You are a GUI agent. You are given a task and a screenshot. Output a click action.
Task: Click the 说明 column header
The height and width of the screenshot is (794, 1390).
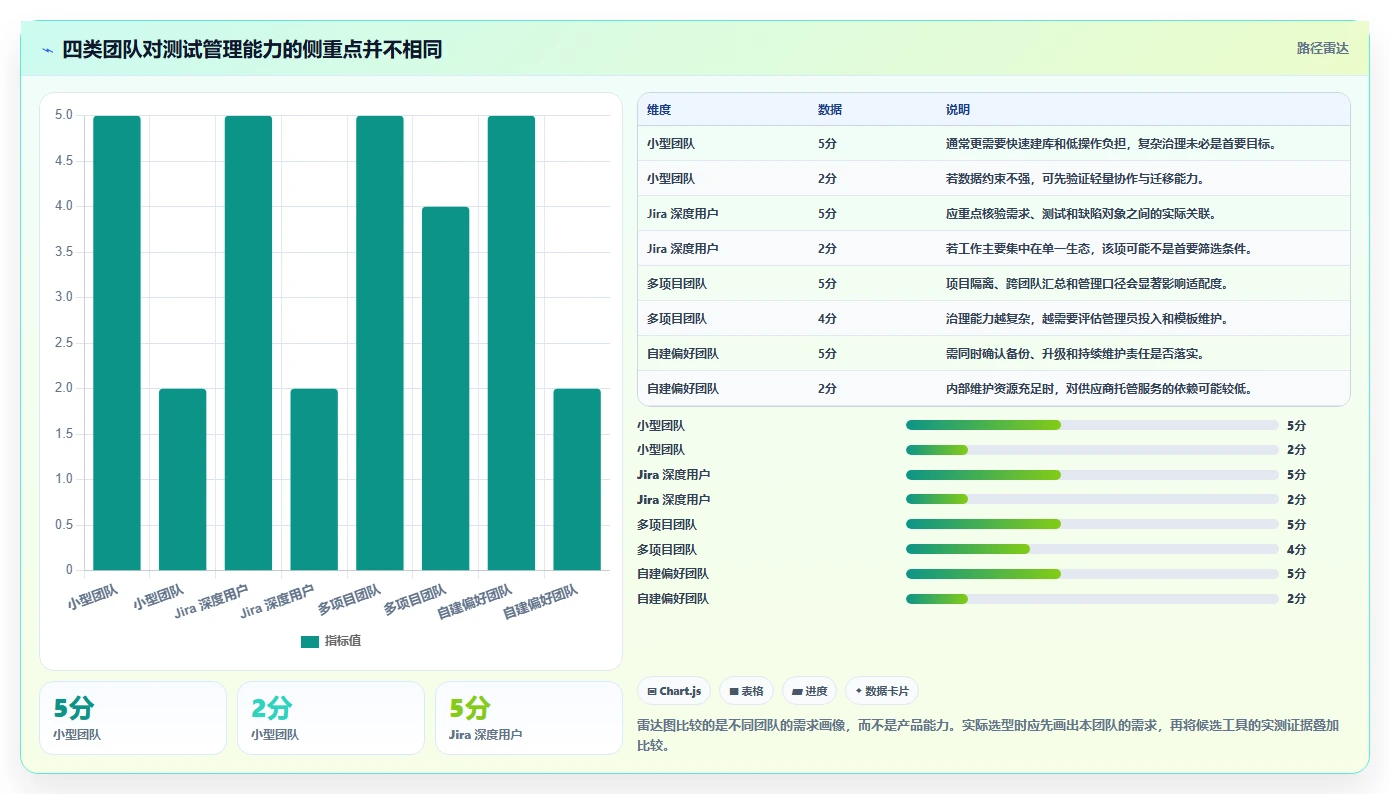pyautogui.click(x=958, y=110)
